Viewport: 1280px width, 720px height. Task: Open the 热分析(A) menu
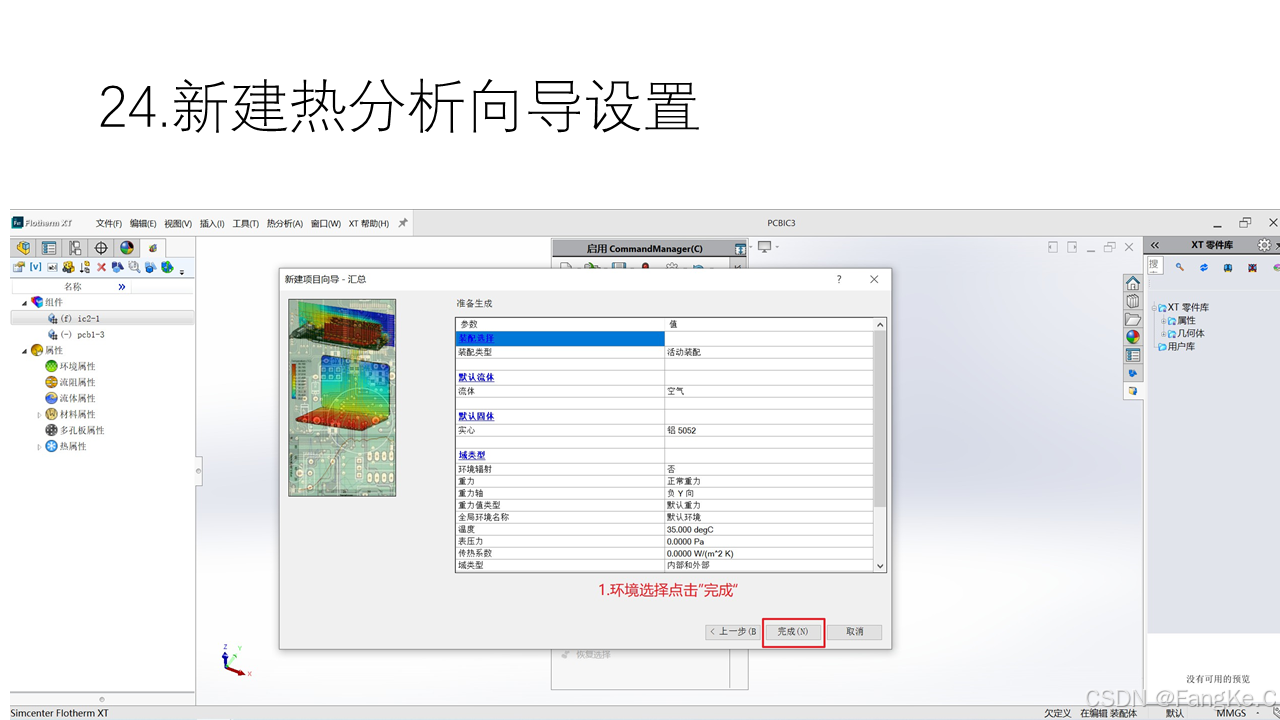coord(285,223)
